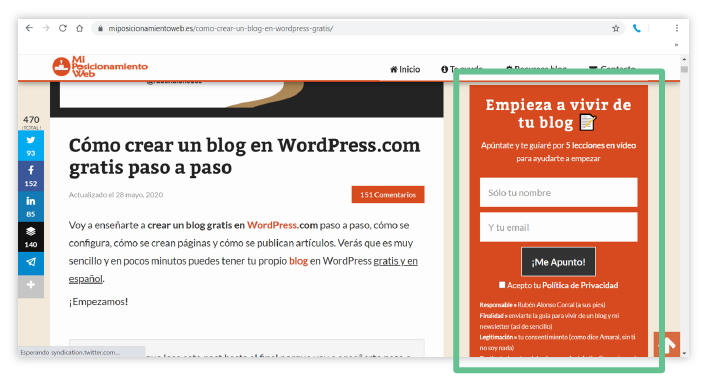Focus the Y tu email field
The width and height of the screenshot is (701, 379).
tap(558, 227)
